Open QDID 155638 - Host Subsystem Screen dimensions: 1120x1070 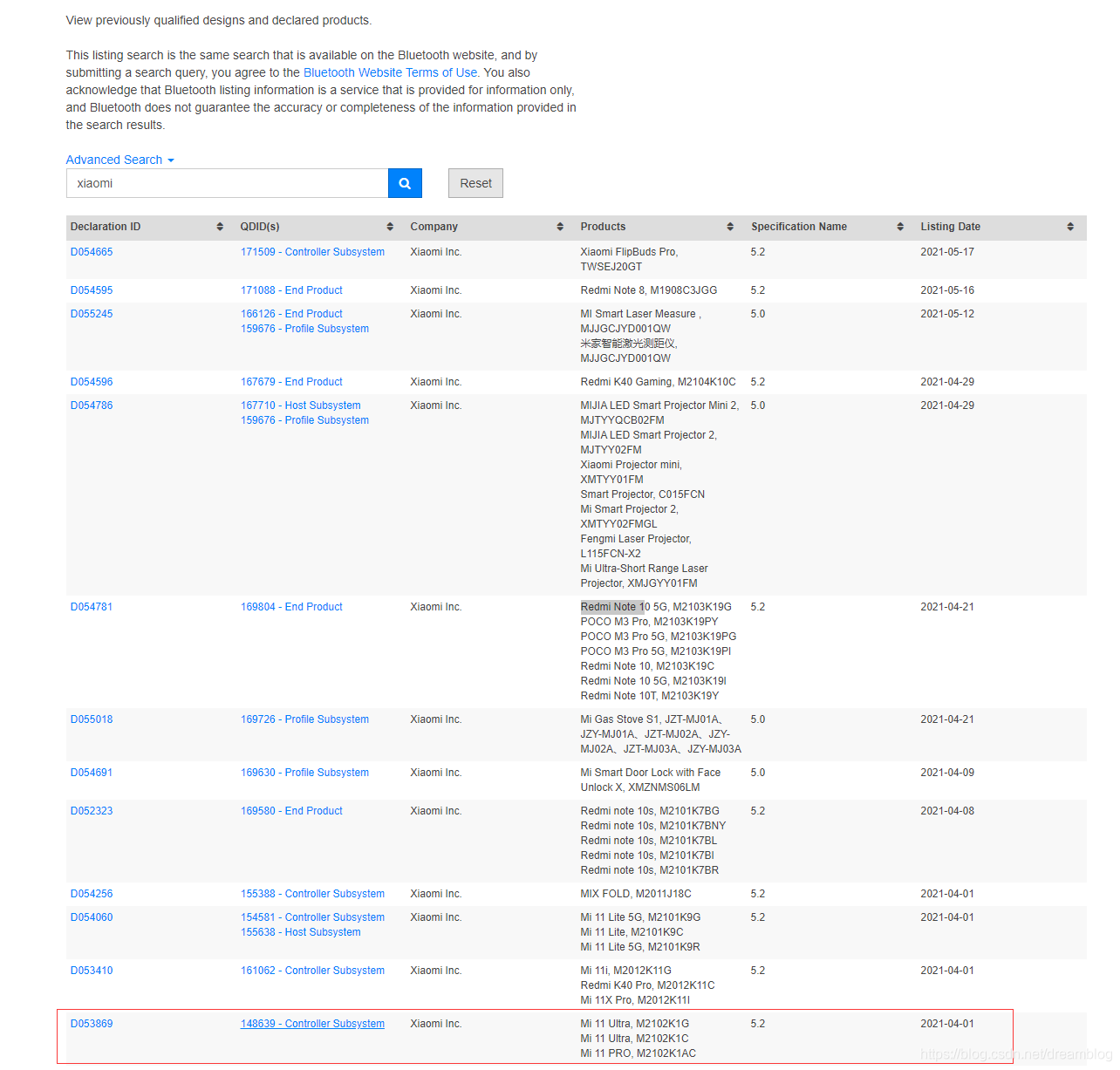click(301, 932)
